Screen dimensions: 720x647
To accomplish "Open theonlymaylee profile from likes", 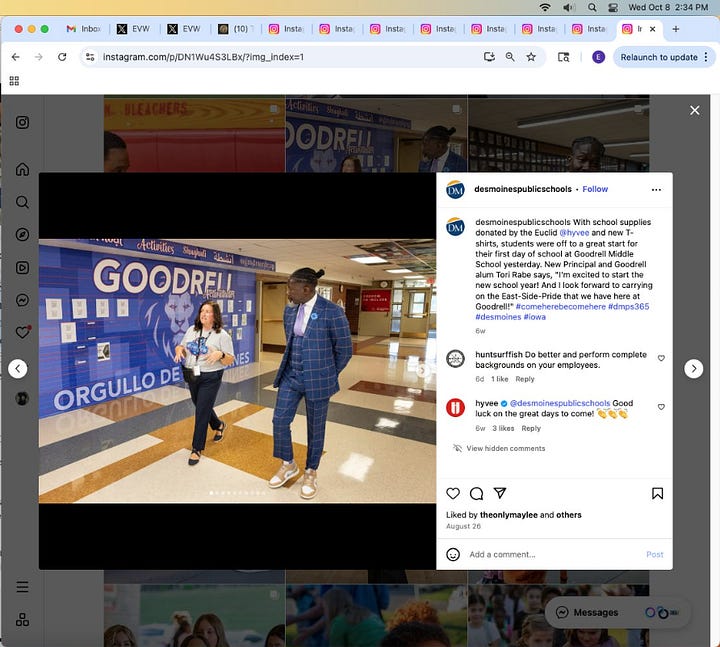I will pos(508,515).
